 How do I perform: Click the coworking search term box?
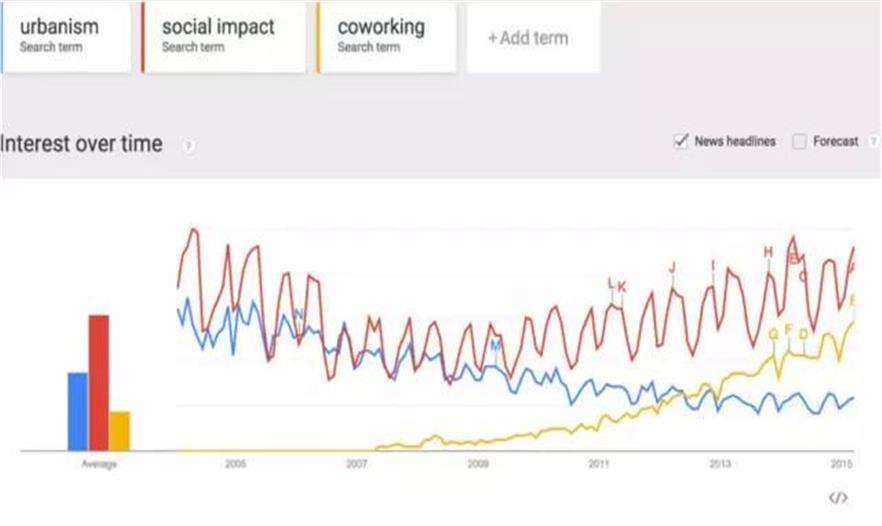(x=386, y=37)
